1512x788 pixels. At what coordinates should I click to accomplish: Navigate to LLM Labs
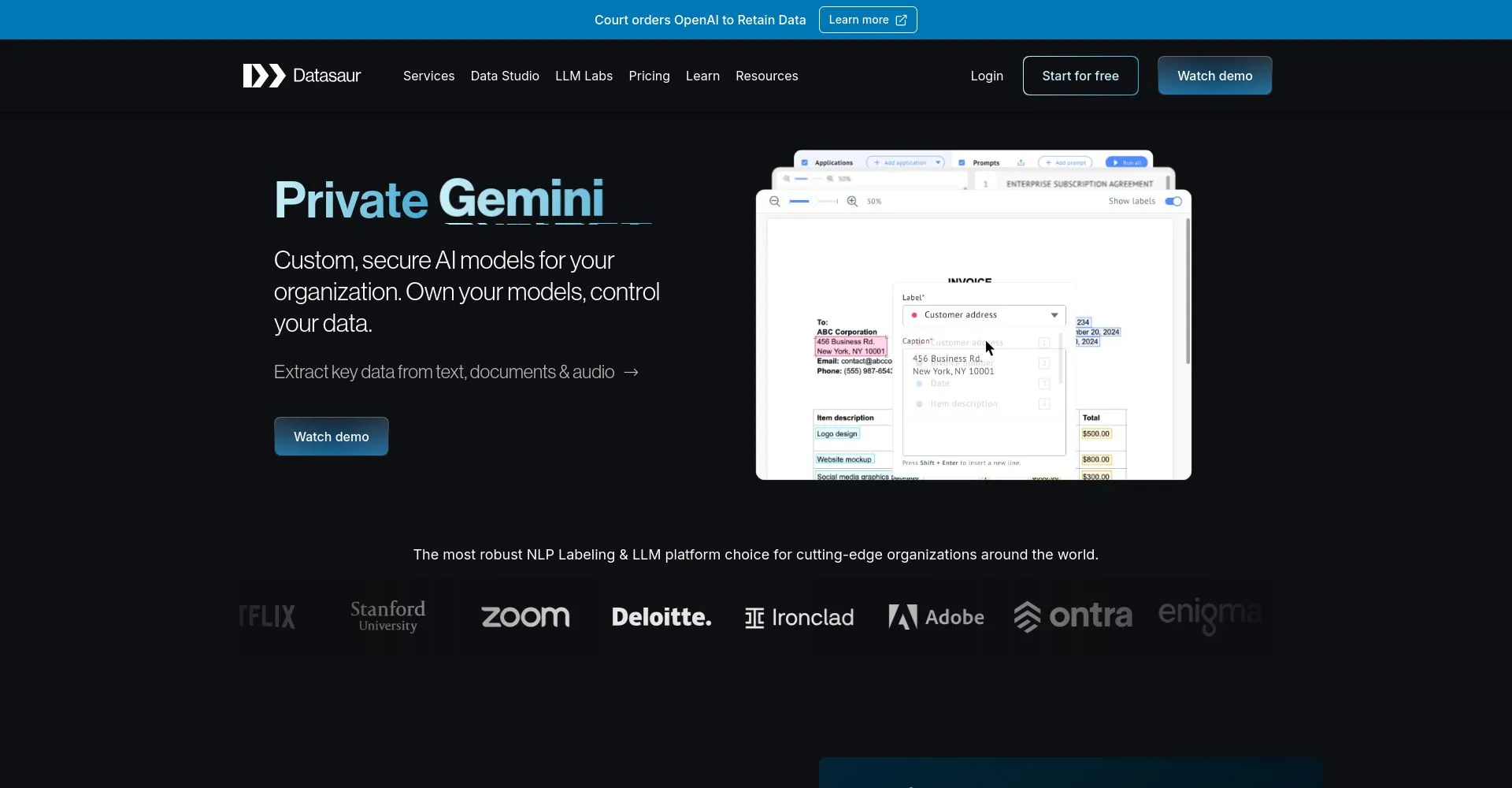coord(584,76)
